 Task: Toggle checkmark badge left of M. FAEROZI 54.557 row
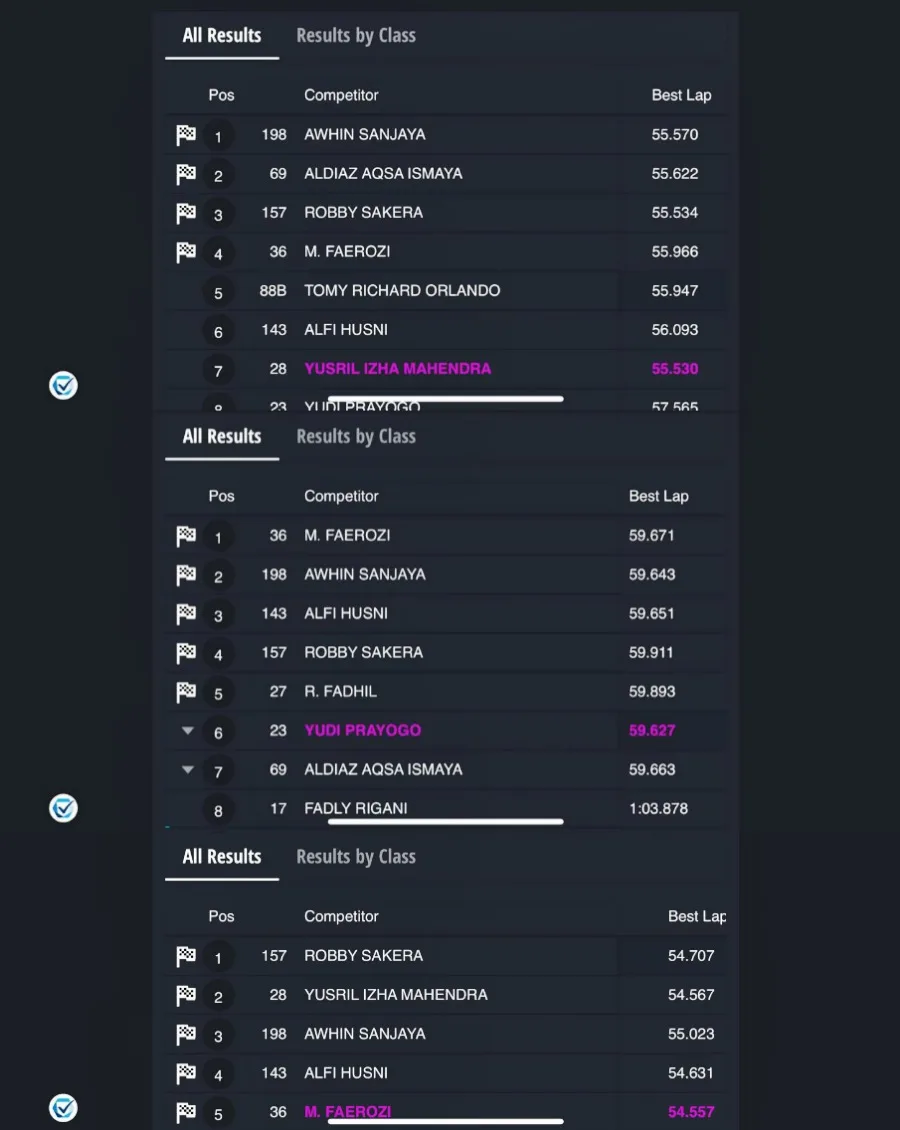(x=63, y=1108)
